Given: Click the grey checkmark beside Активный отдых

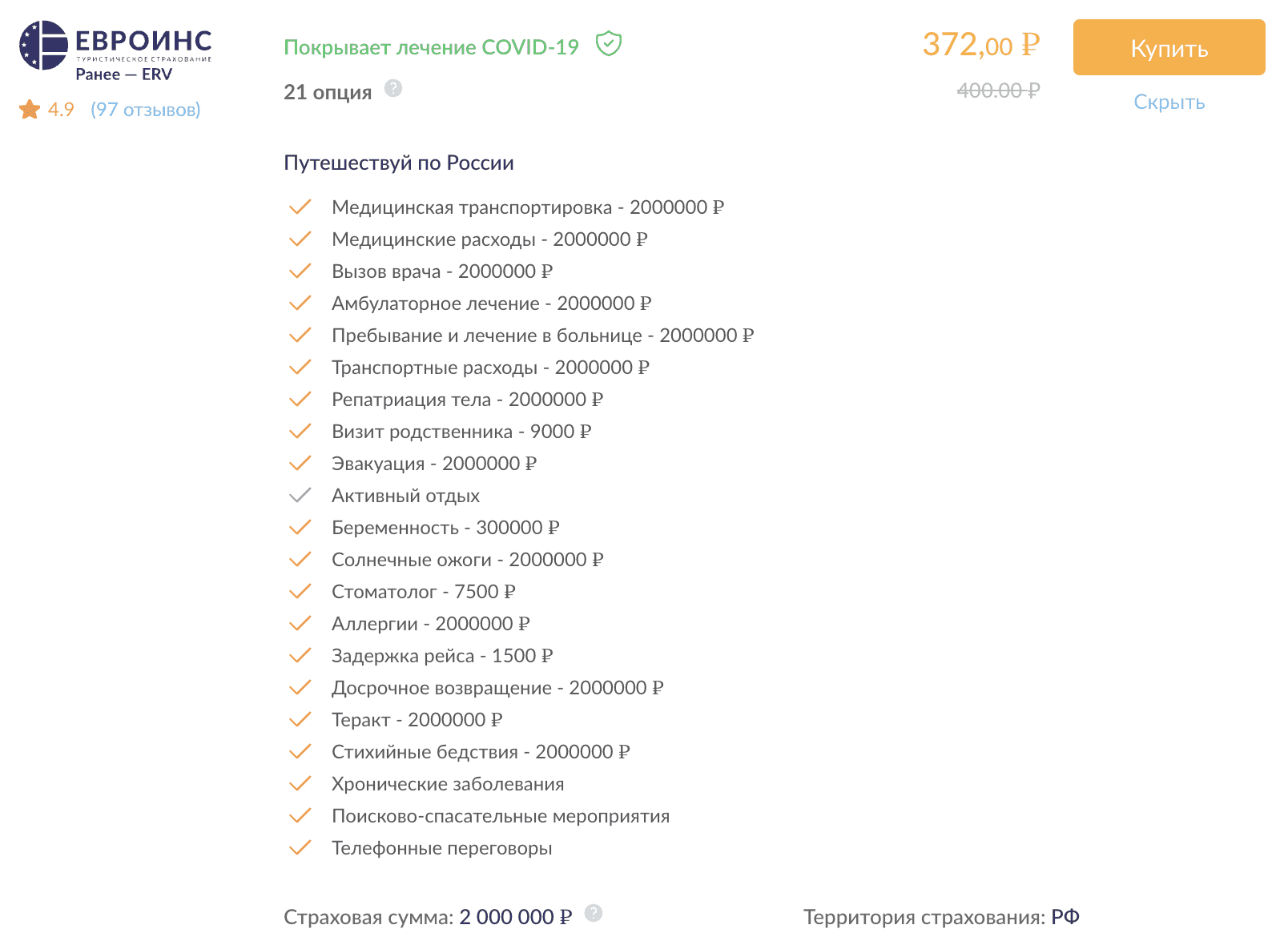Looking at the screenshot, I should click(300, 496).
